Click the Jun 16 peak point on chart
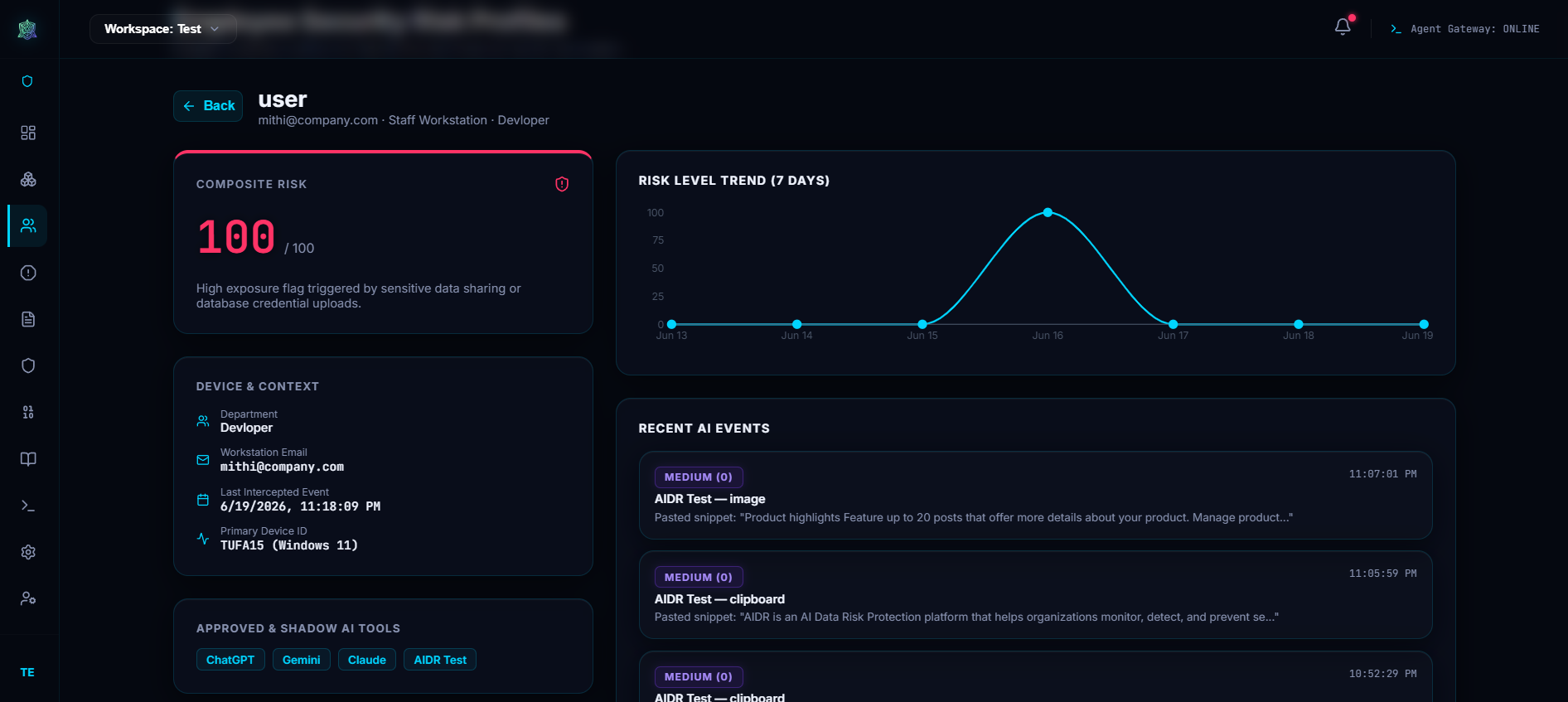Viewport: 1568px width, 702px height. click(1048, 213)
